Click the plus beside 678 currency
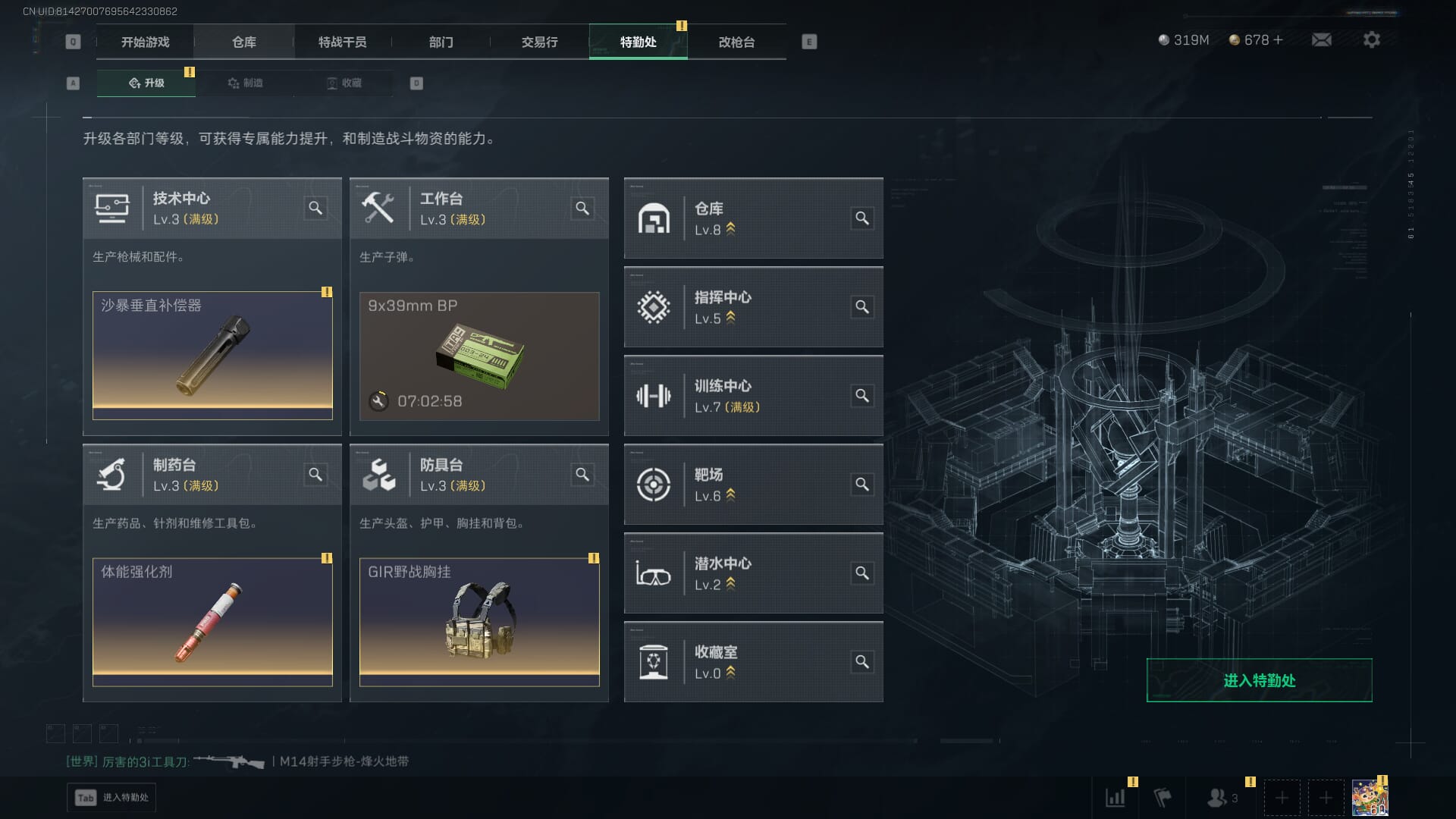The image size is (1456, 819). click(1279, 40)
